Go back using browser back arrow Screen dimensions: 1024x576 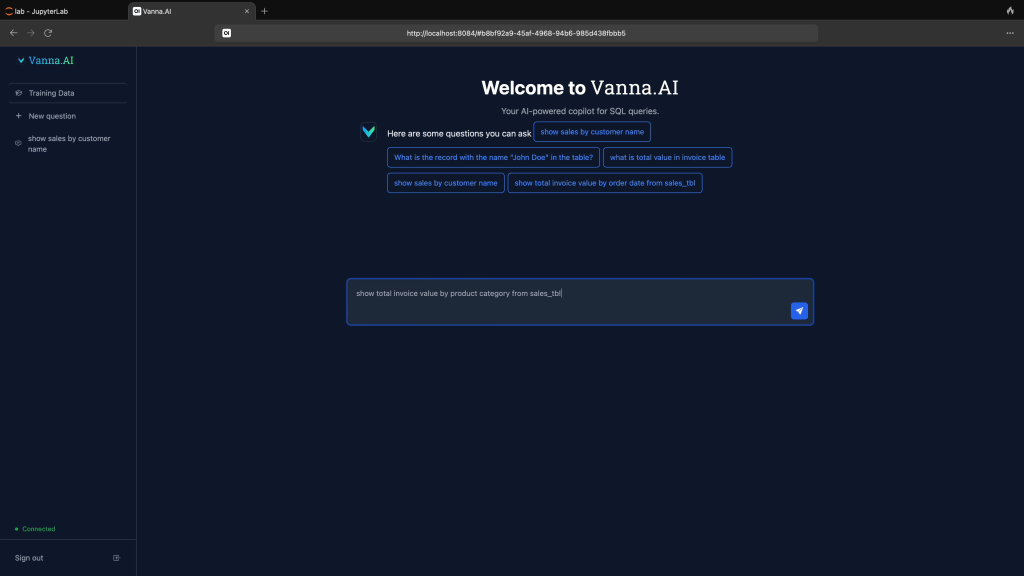tap(13, 33)
